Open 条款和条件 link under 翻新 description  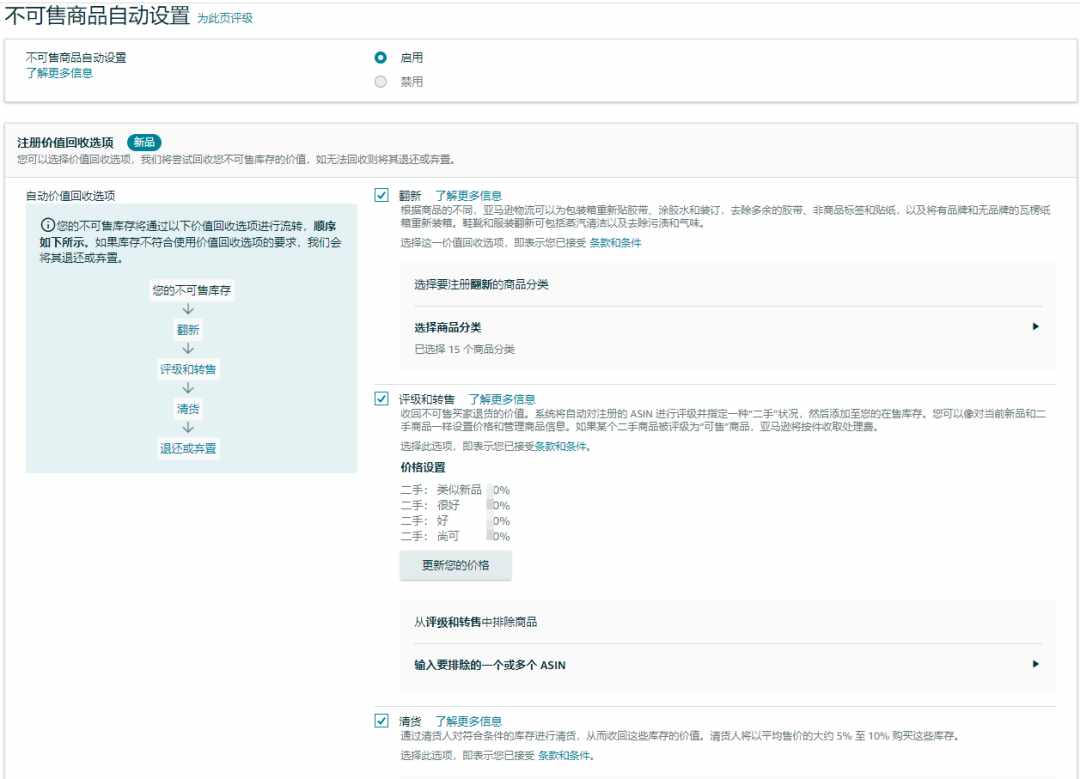click(x=615, y=242)
